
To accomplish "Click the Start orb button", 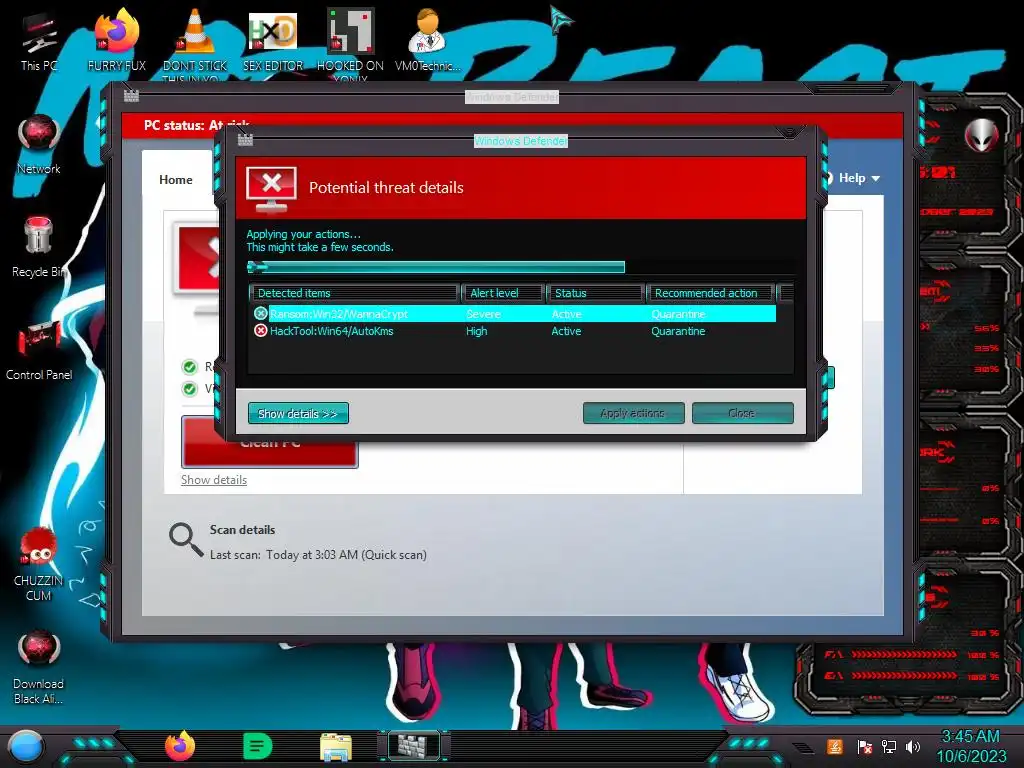I will click(26, 747).
